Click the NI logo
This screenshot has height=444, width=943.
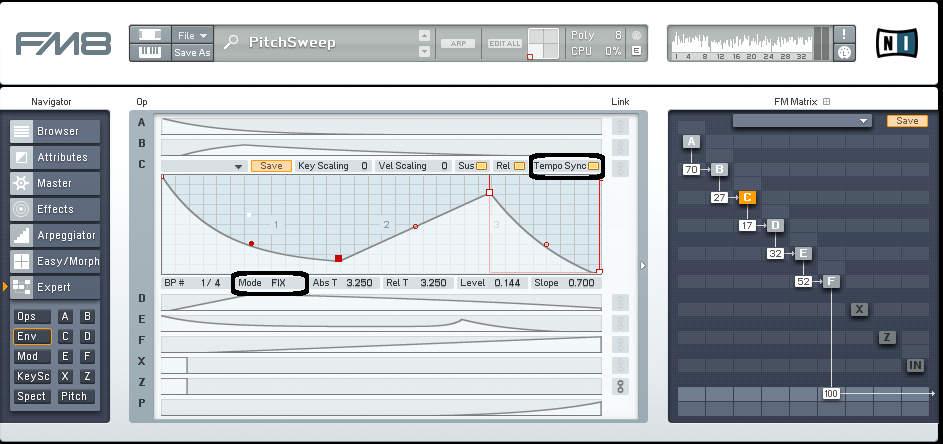[897, 43]
